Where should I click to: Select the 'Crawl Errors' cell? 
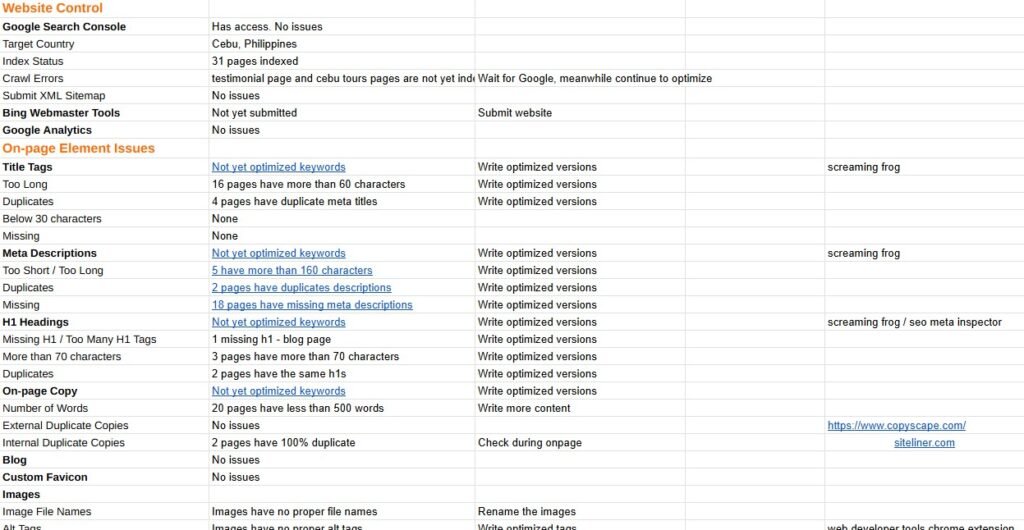click(104, 78)
